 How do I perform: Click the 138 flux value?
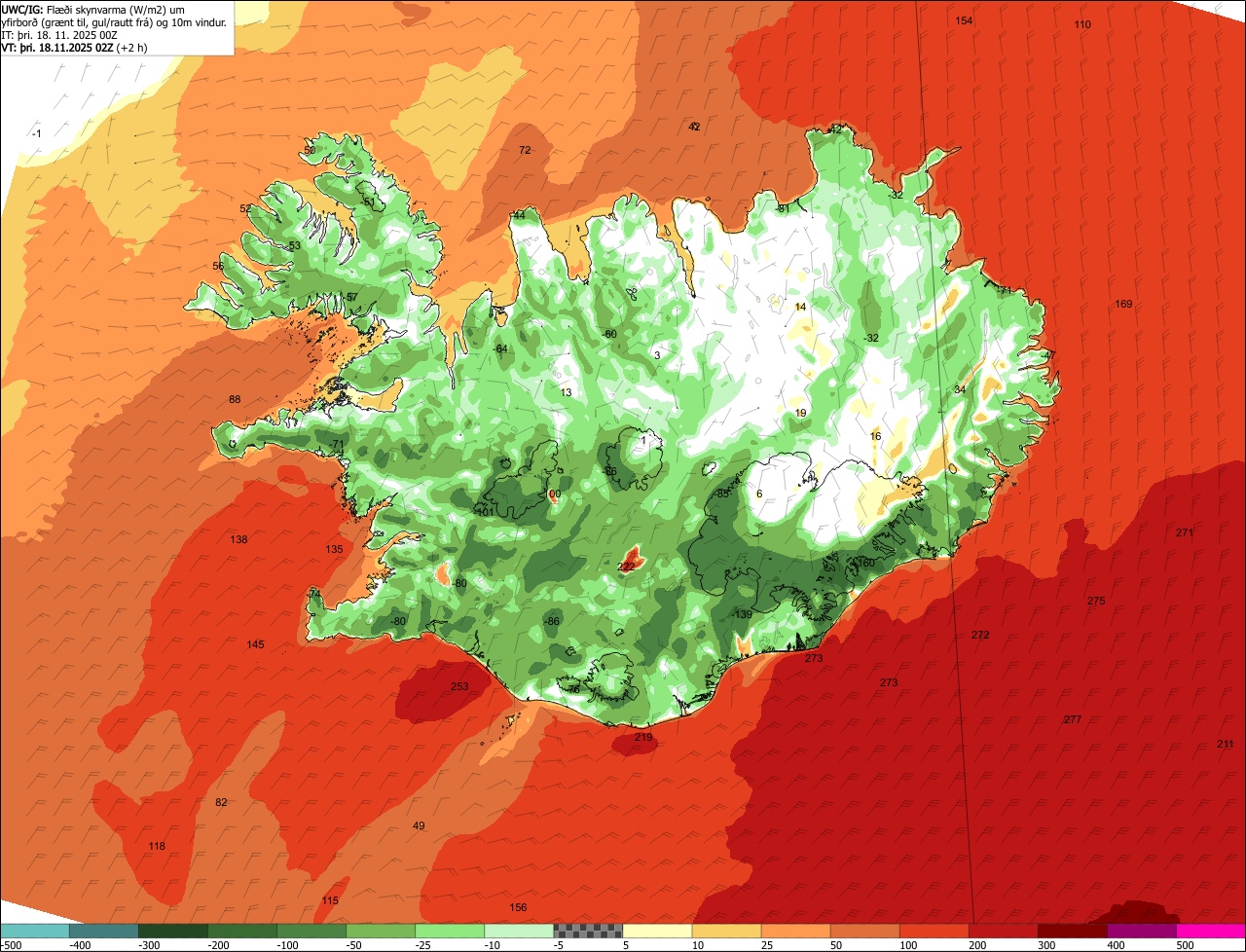(238, 539)
